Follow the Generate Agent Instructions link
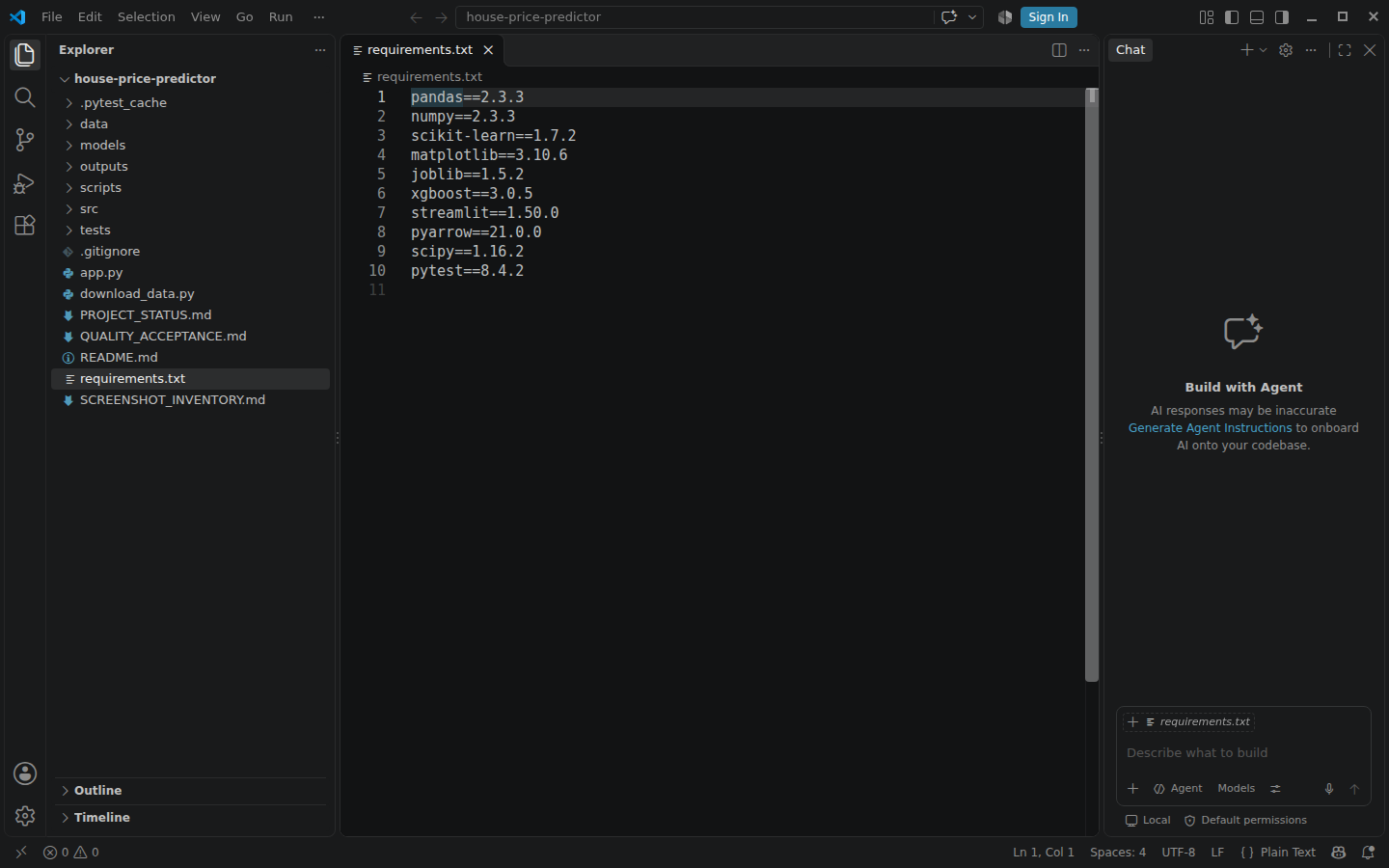1389x868 pixels. click(1210, 428)
